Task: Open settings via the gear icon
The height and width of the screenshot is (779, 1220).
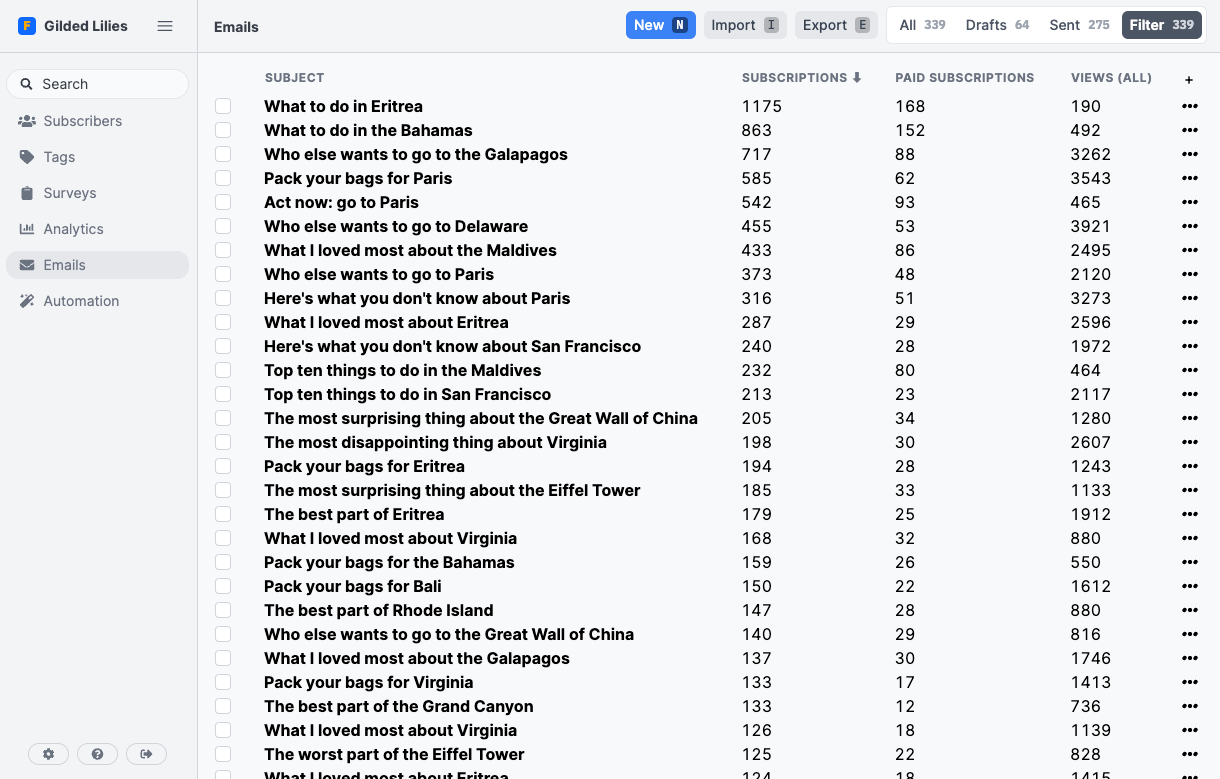Action: point(48,754)
